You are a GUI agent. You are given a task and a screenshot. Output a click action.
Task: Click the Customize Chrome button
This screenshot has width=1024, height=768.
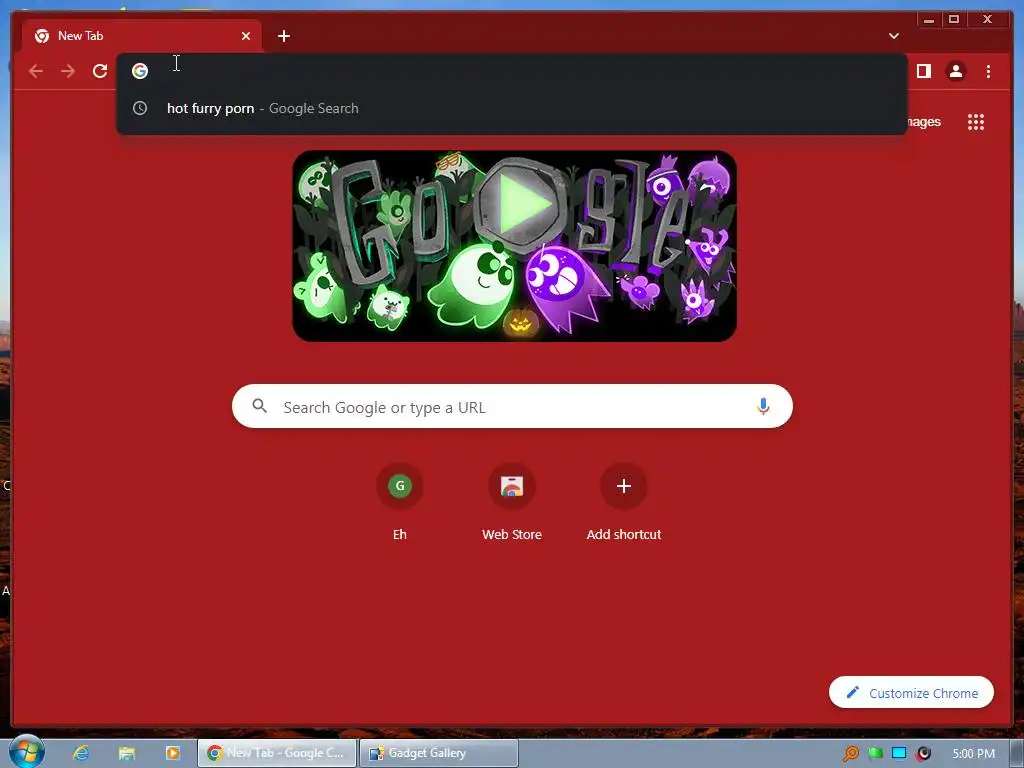(911, 692)
